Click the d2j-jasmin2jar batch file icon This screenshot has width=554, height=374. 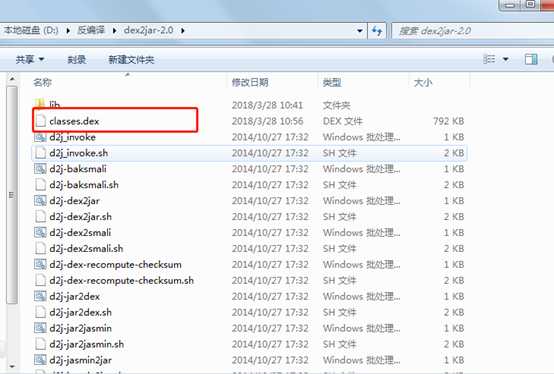(40, 360)
